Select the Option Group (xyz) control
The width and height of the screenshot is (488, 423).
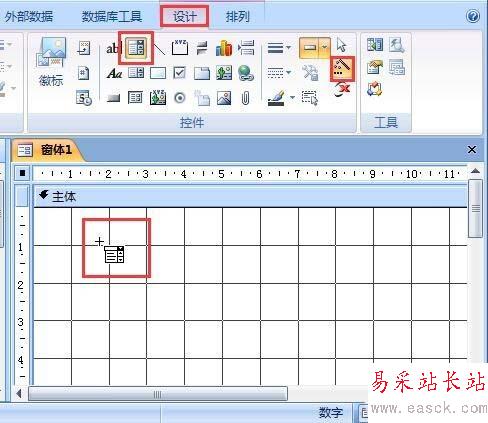[180, 48]
